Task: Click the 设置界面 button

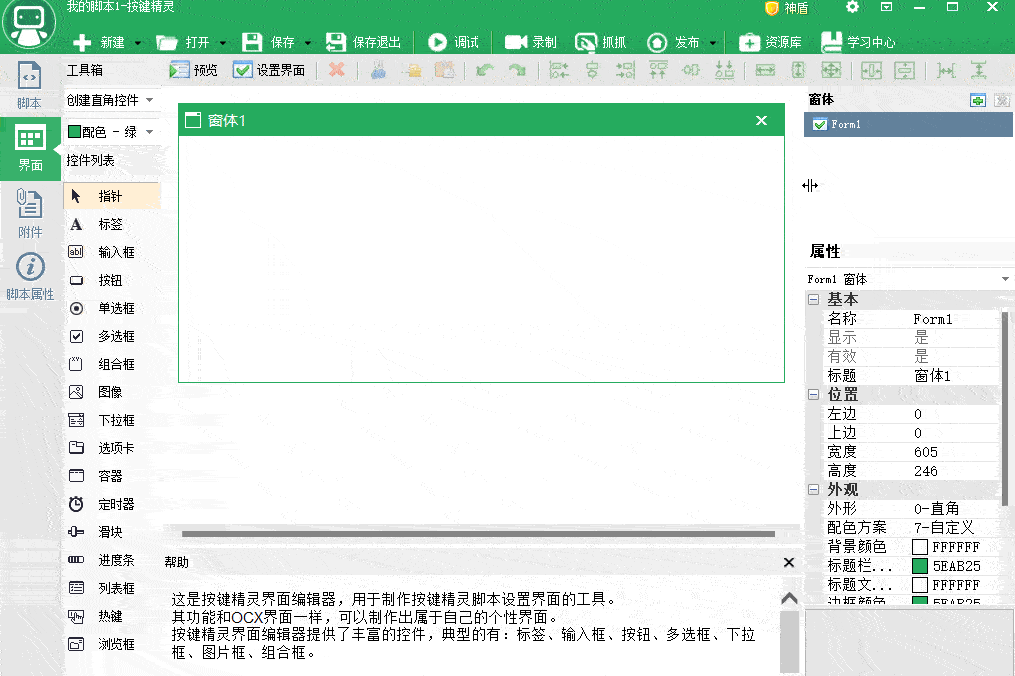Action: coord(269,70)
